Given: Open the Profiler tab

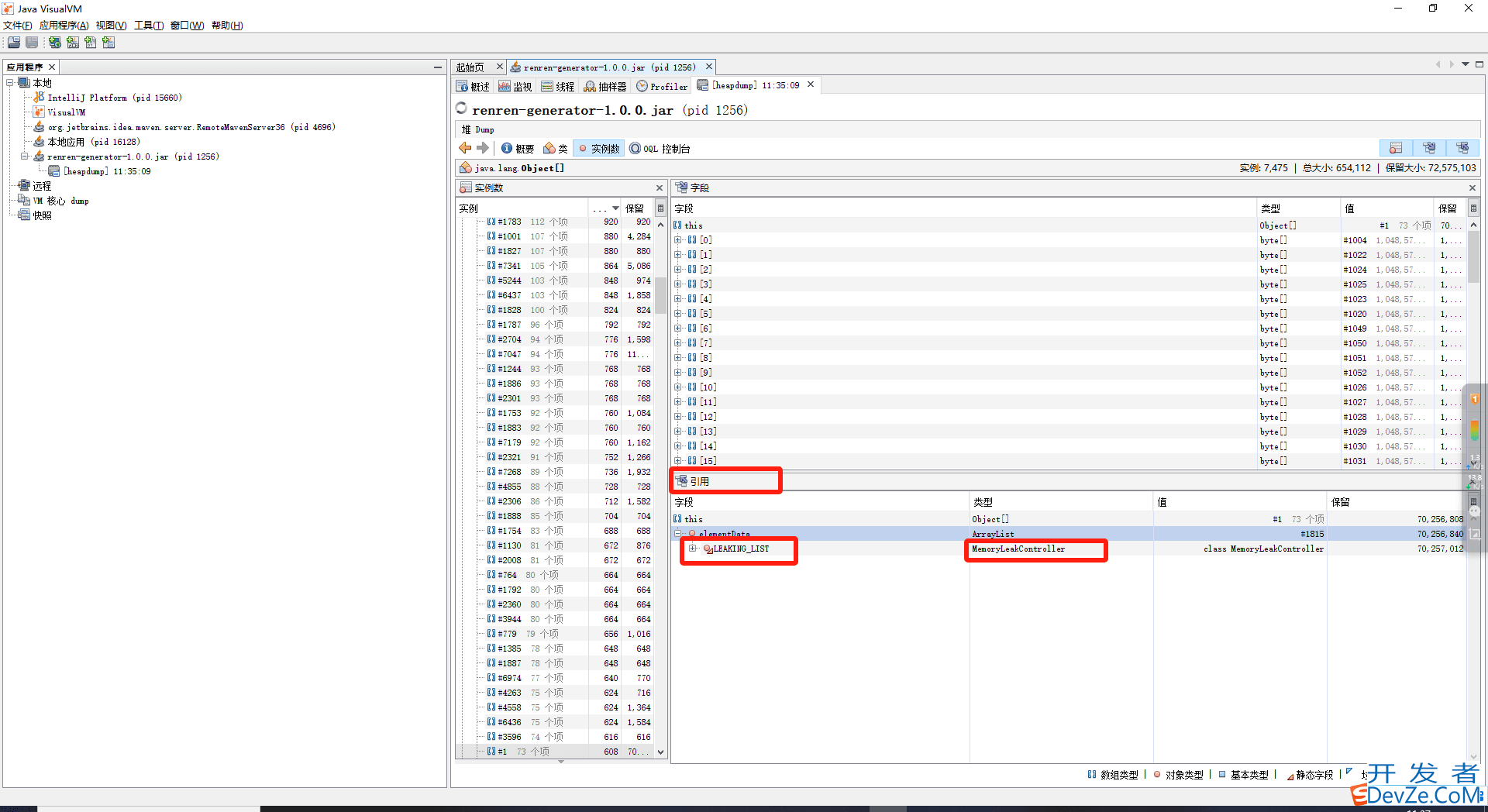Looking at the screenshot, I should (x=662, y=86).
